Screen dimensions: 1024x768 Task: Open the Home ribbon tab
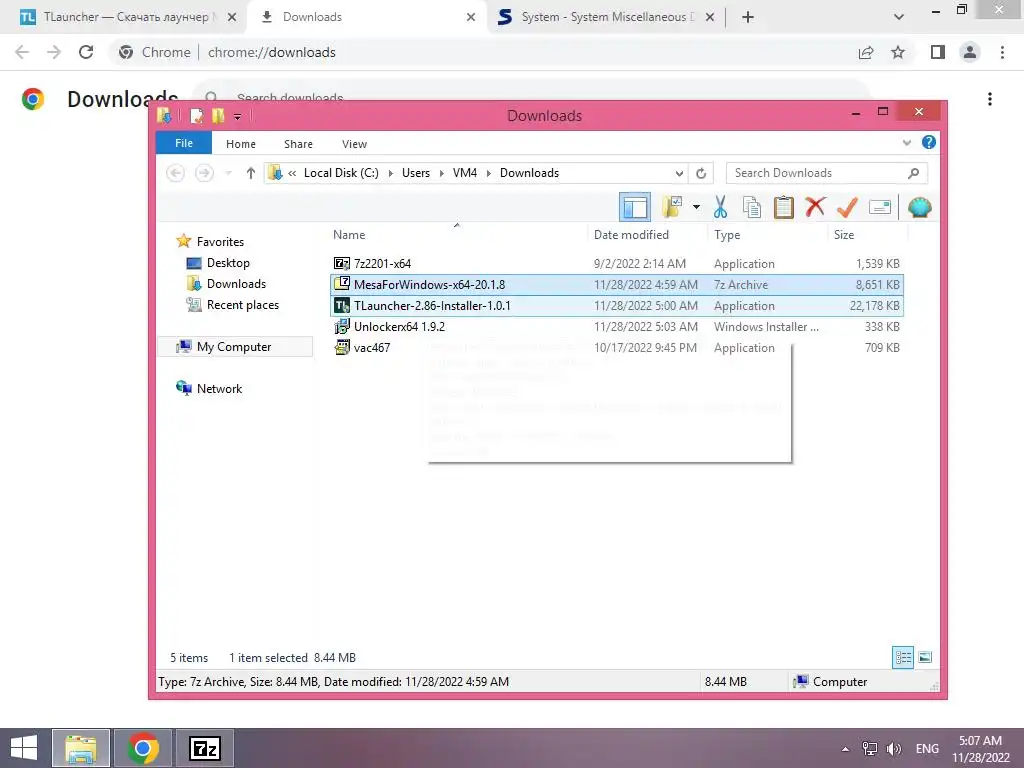pyautogui.click(x=241, y=144)
